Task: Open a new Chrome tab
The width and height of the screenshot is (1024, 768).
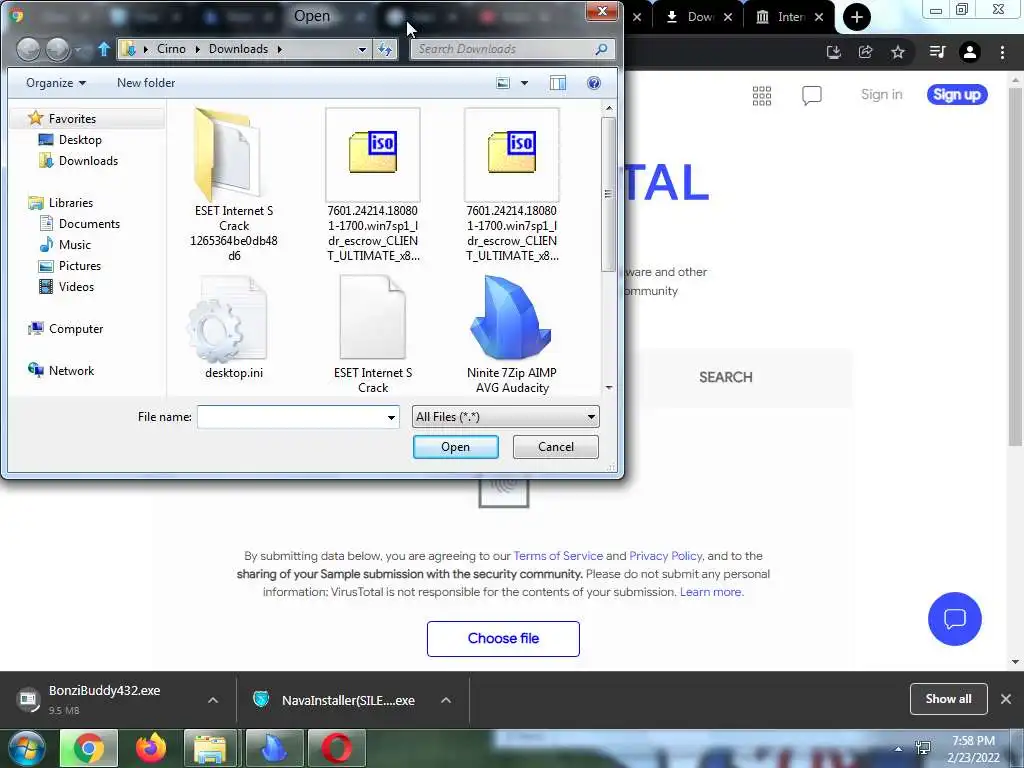Action: click(x=857, y=17)
